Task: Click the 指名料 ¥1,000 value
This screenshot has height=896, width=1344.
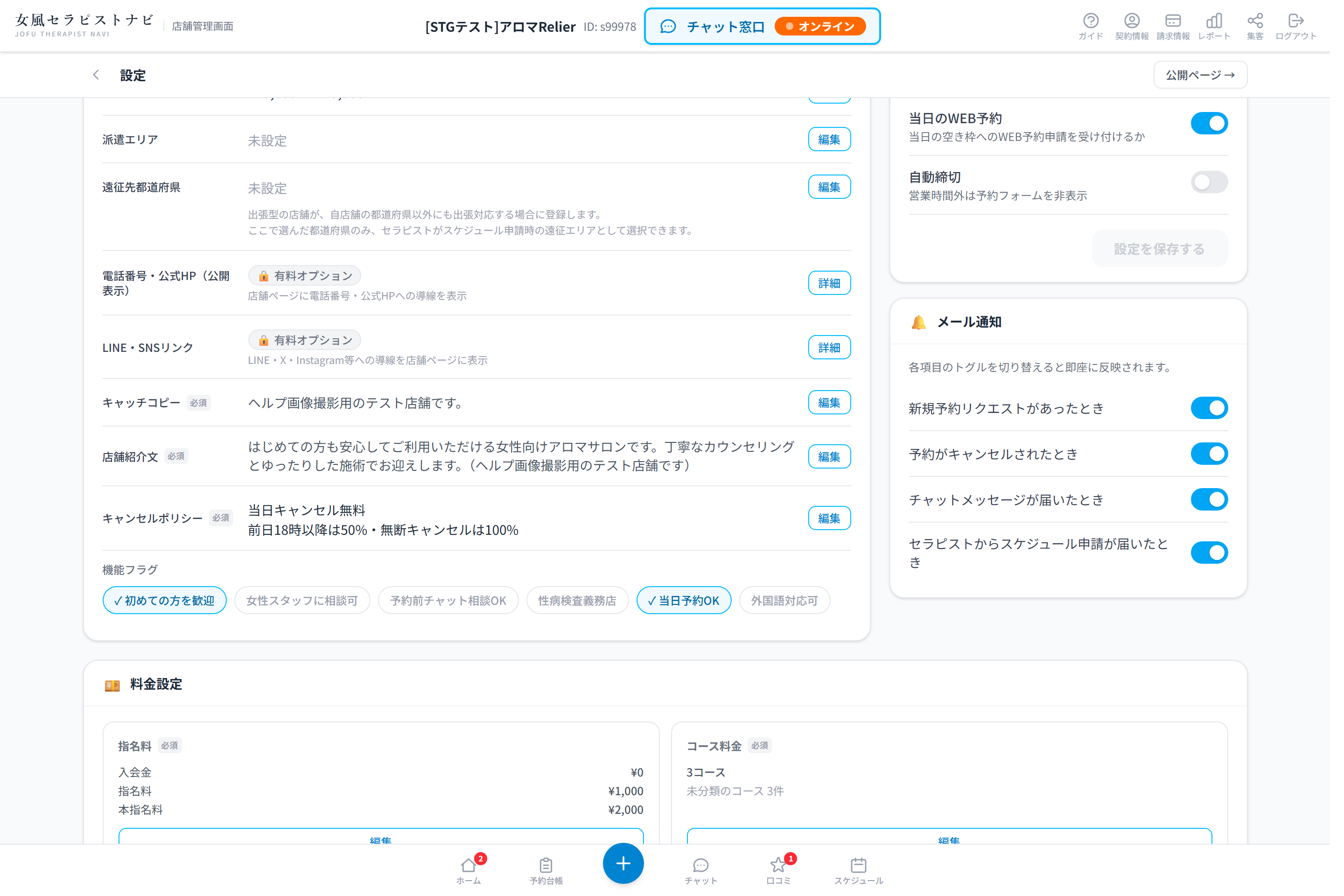Action: click(x=632, y=799)
